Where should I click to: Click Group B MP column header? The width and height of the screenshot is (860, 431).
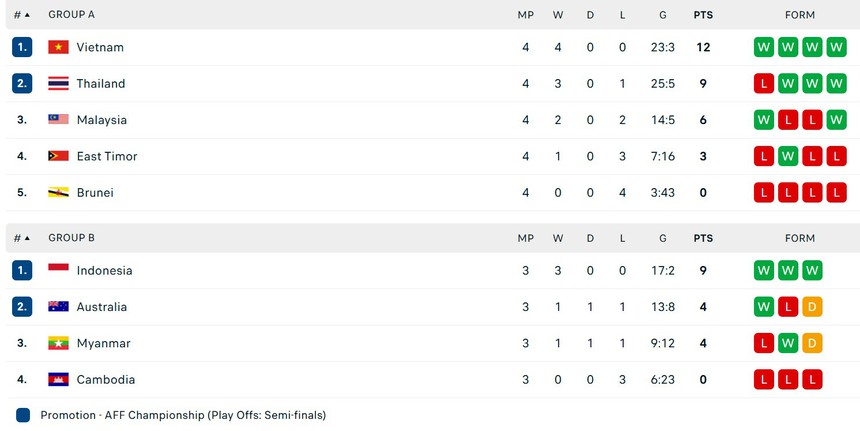tap(525, 238)
